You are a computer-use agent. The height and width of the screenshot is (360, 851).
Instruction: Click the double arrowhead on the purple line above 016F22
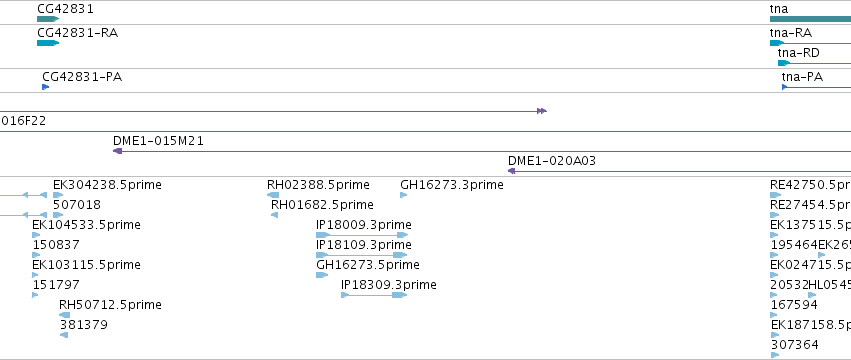(542, 111)
